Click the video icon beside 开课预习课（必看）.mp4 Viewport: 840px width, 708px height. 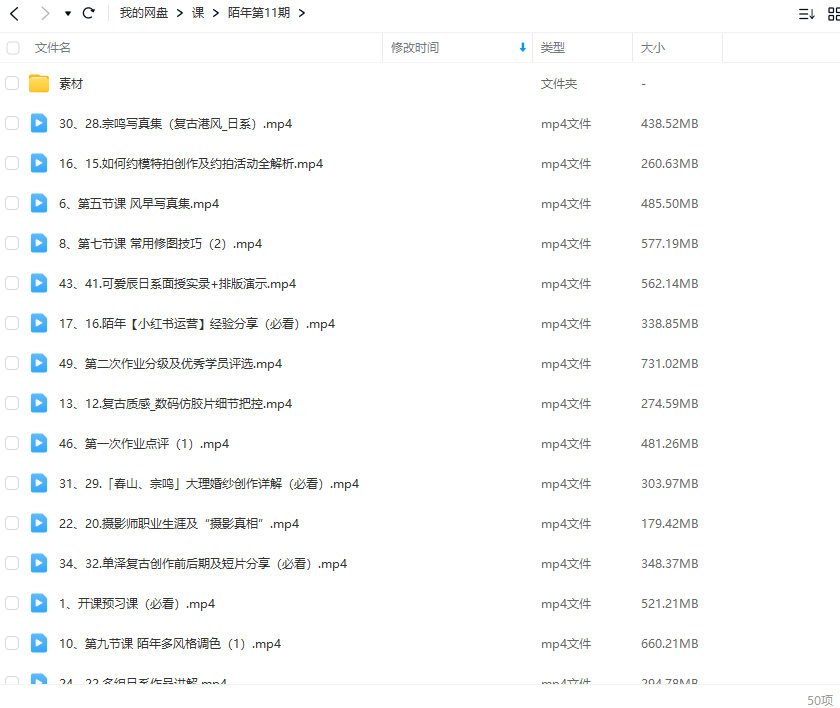coord(38,604)
